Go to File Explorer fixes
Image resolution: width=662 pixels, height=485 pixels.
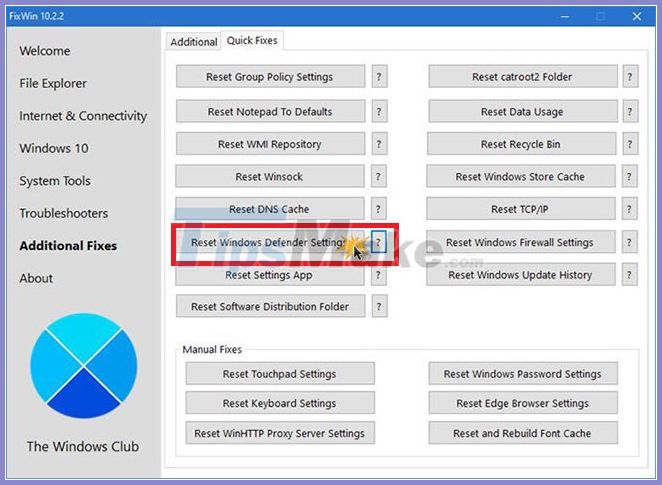click(x=53, y=83)
